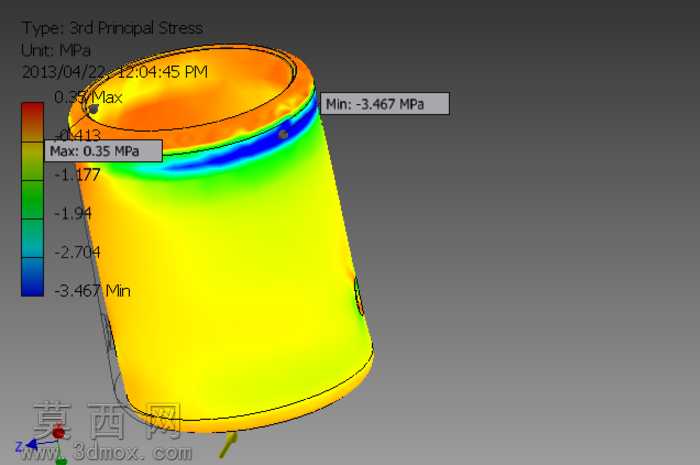The image size is (700, 465).
Task: Click the -1.177 legend value
Action: (77, 174)
